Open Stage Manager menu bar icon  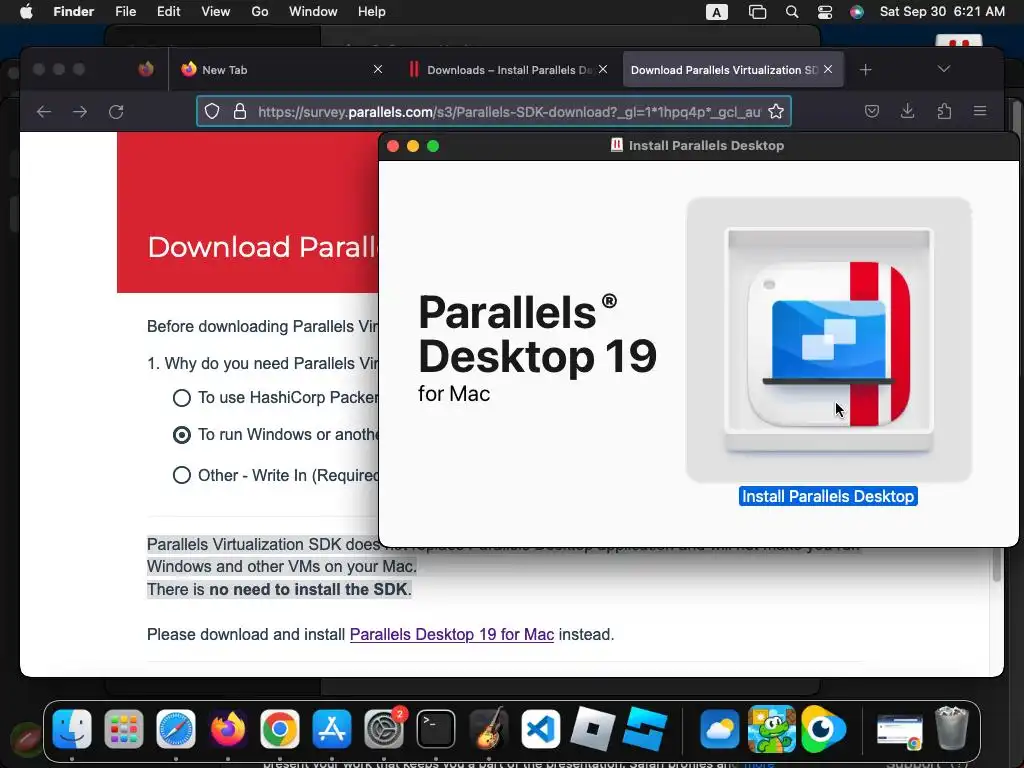click(757, 12)
